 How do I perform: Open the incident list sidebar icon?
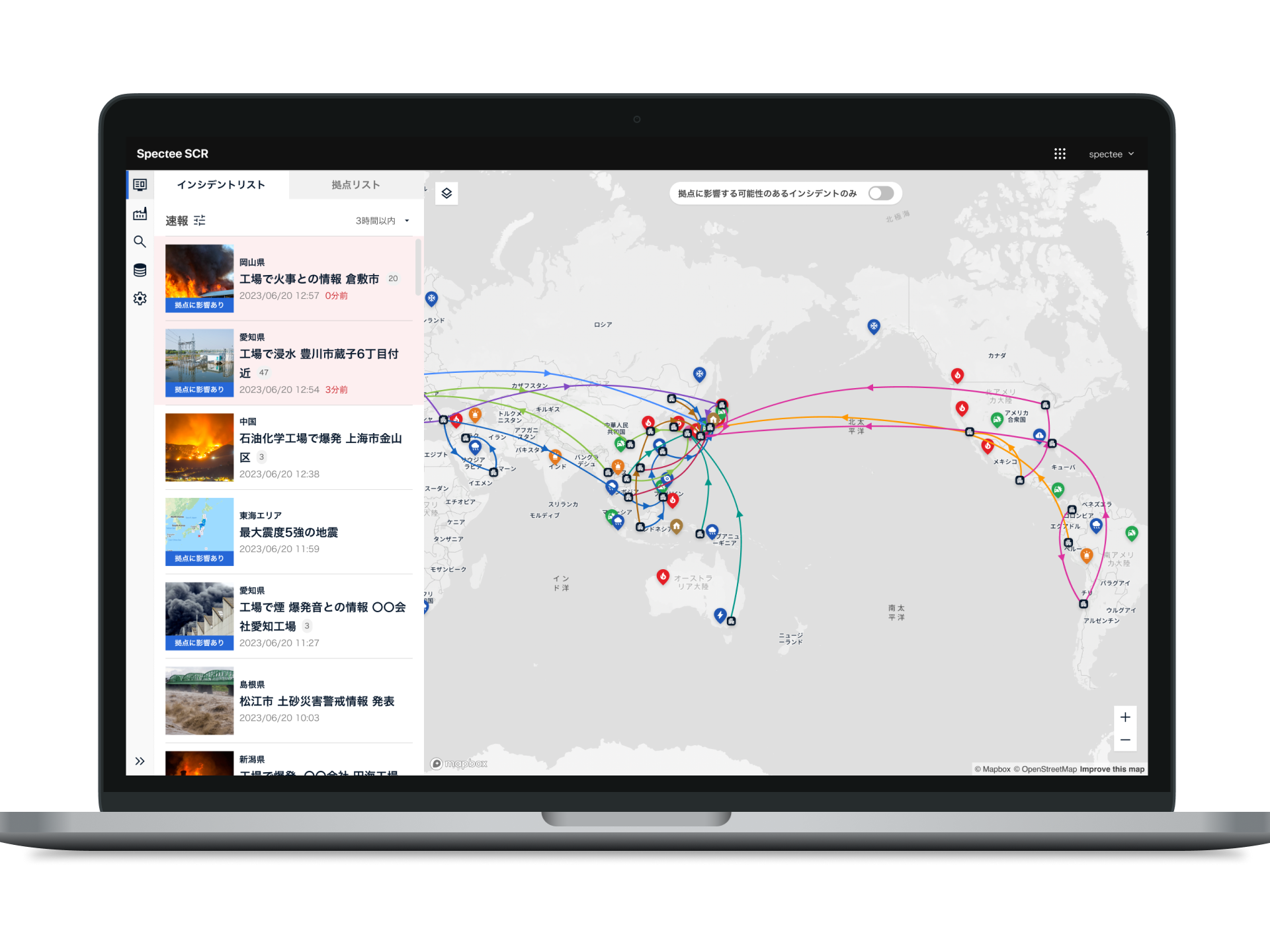140,184
